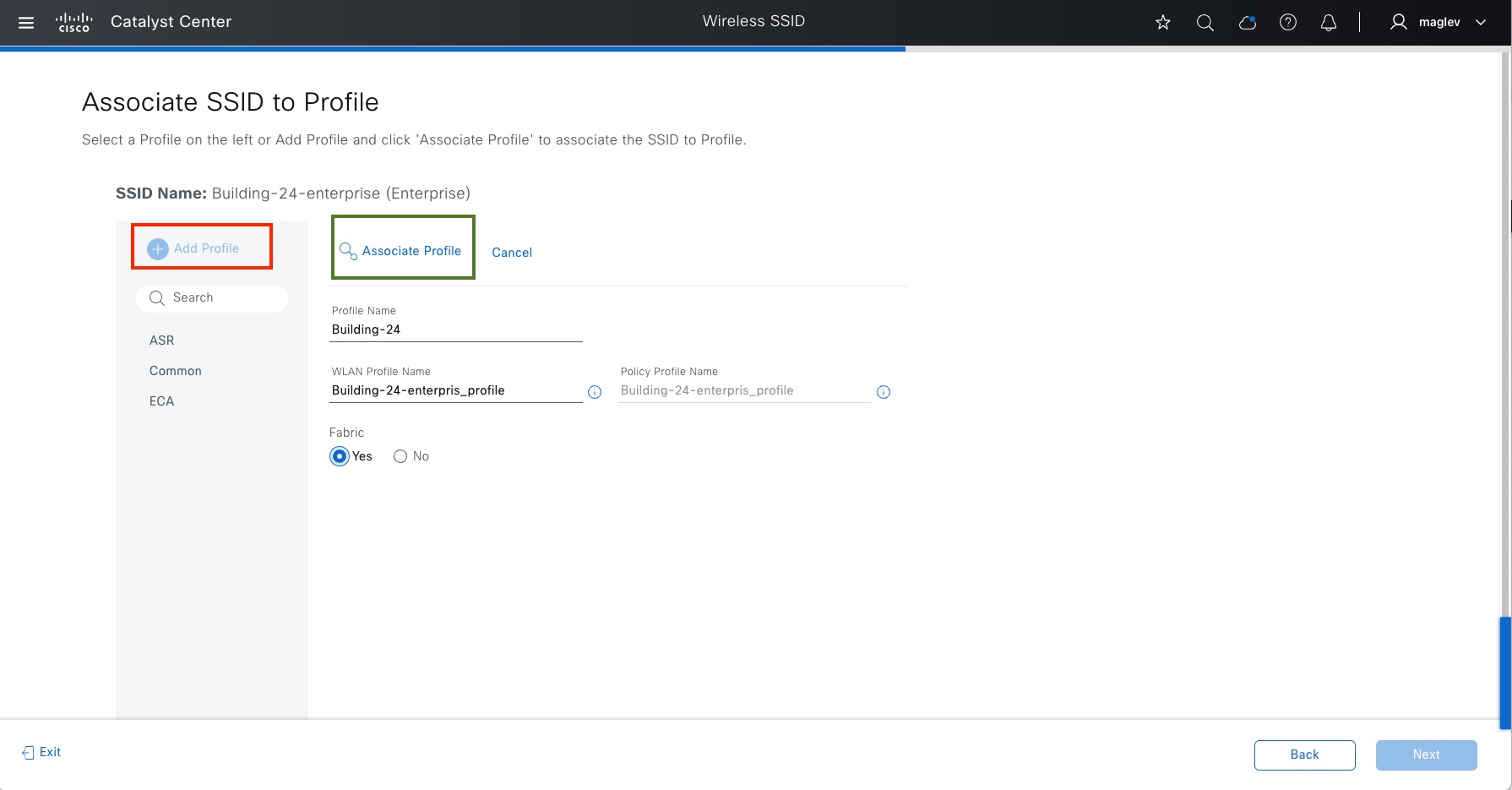This screenshot has width=1512, height=790.
Task: Open the global search icon
Action: pos(1205,23)
